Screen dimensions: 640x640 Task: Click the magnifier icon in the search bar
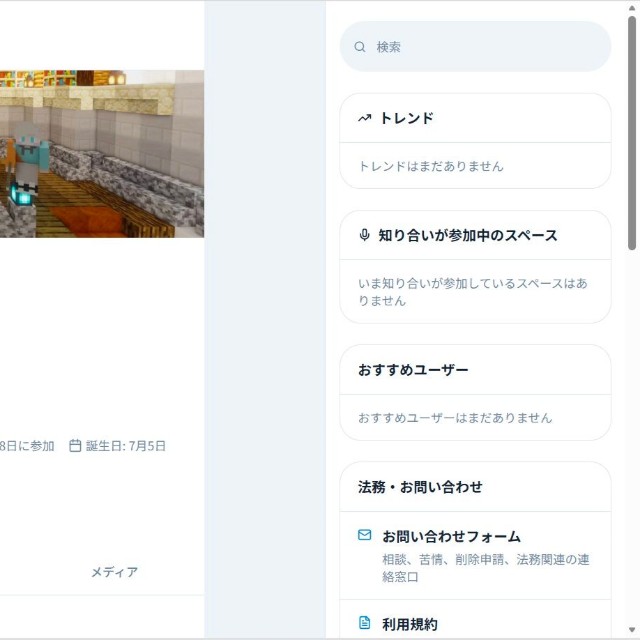pyautogui.click(x=360, y=47)
